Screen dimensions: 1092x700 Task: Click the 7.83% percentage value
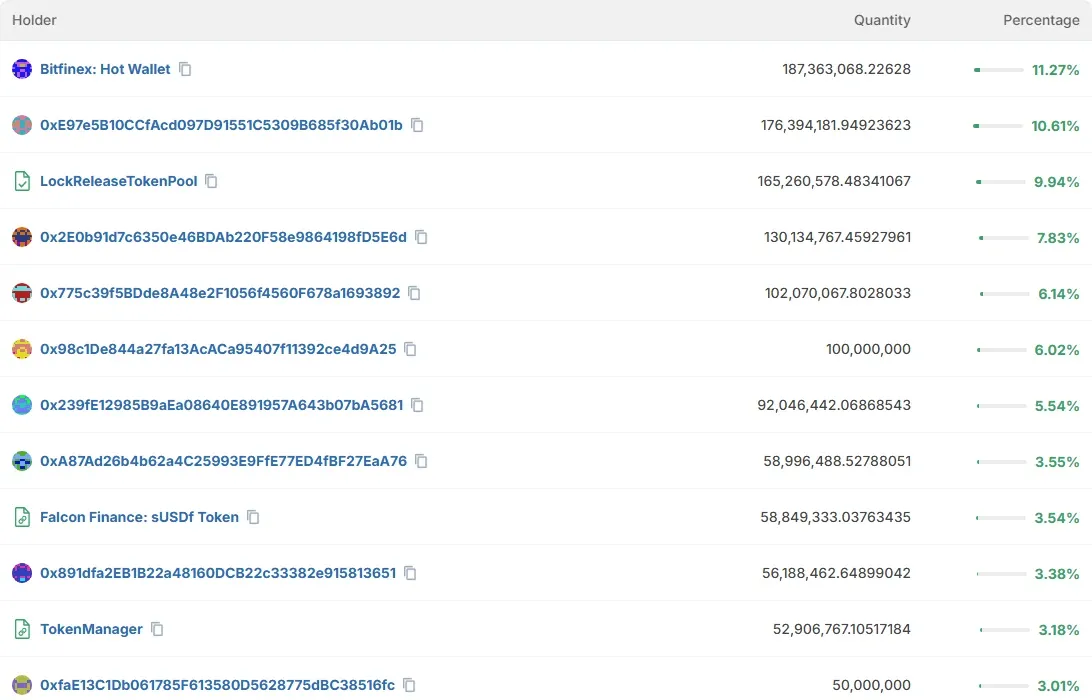pos(1058,238)
